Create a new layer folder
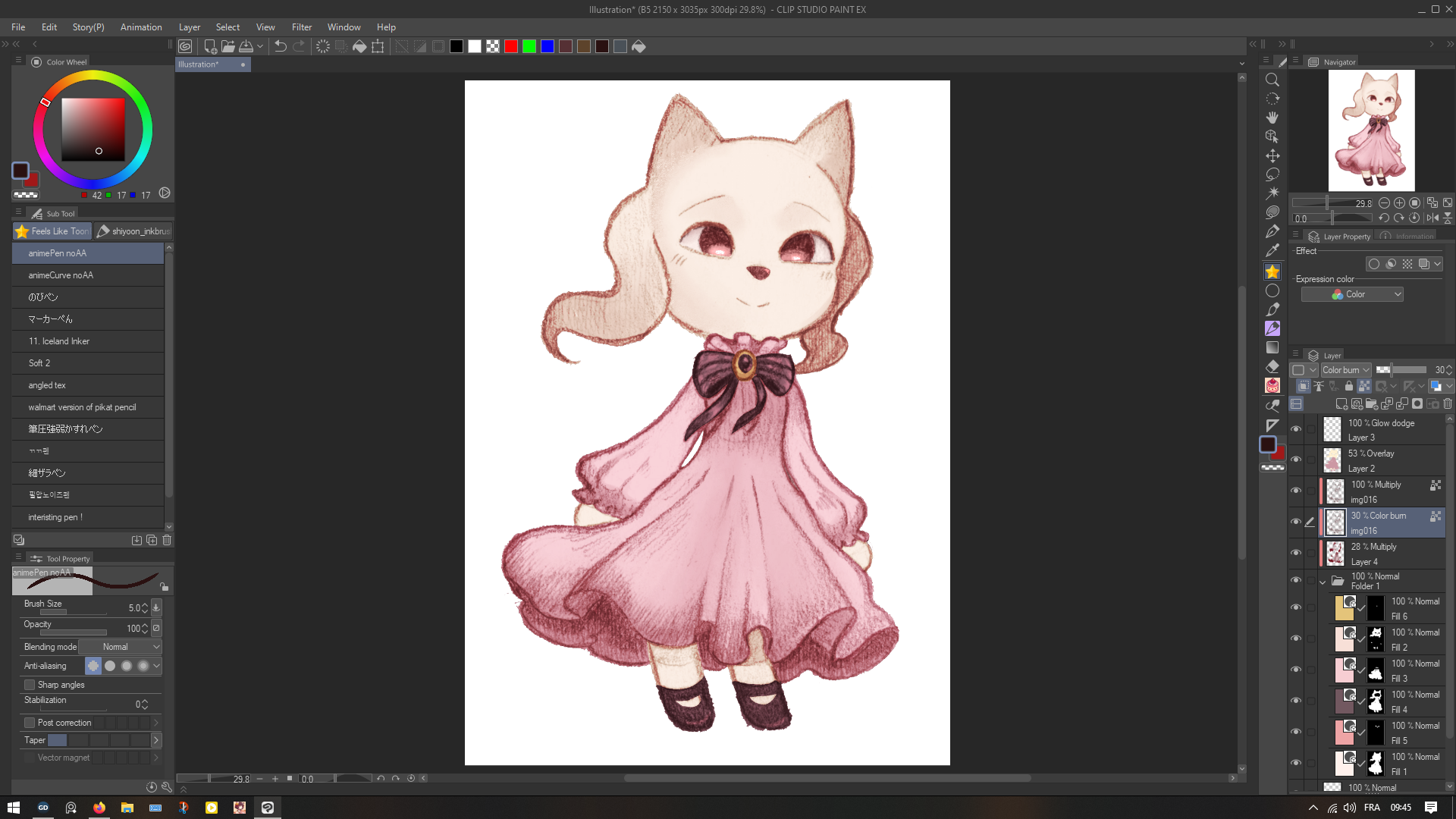Image resolution: width=1456 pixels, height=819 pixels. point(1372,404)
